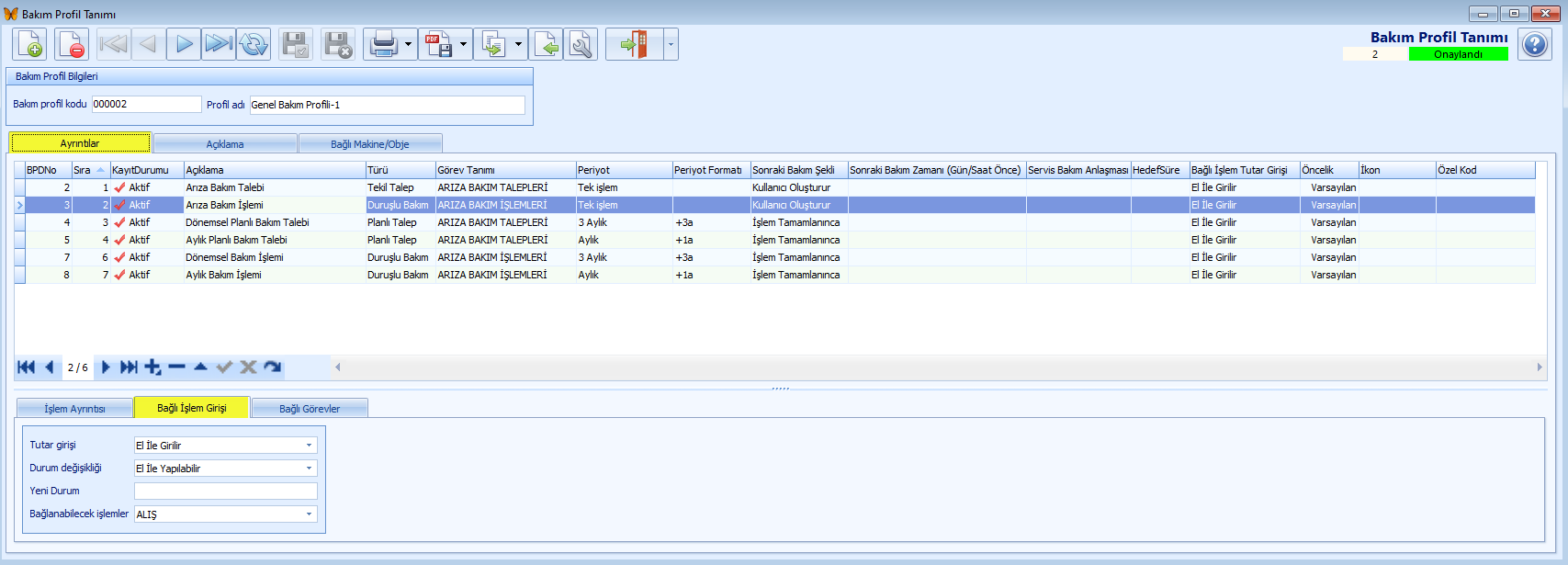Jump to the last record in toolbar
This screenshot has height=565, width=1568.
pyautogui.click(x=219, y=44)
